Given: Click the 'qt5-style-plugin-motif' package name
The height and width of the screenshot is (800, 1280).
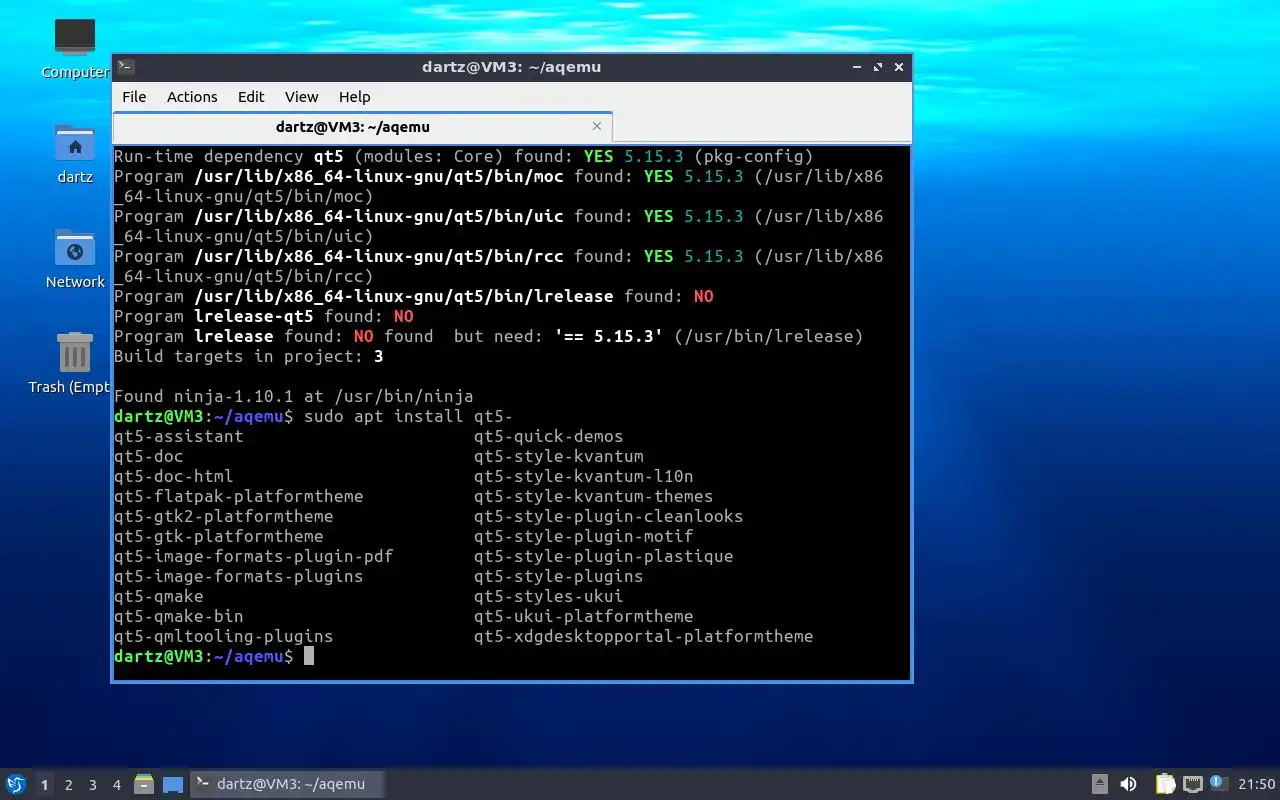Looking at the screenshot, I should [x=584, y=536].
